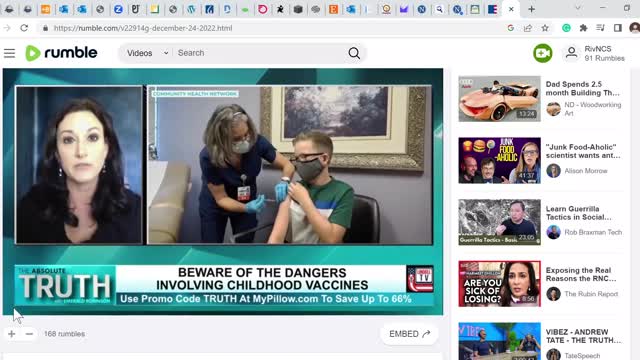This screenshot has height=360, width=640.
Task: Close the current Rumble tab
Action: pos(511,9)
